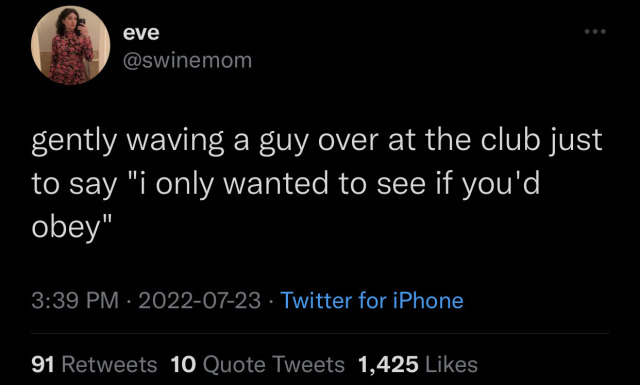Open the three-dot more options menu

(x=595, y=31)
